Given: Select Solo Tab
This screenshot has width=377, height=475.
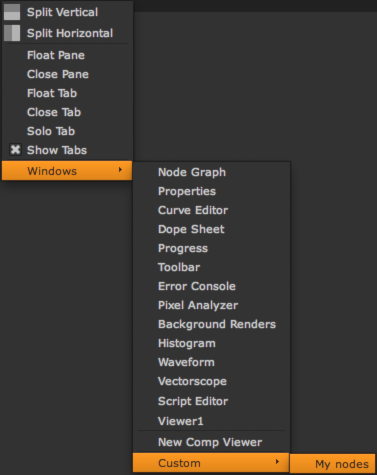Looking at the screenshot, I should (x=51, y=131).
